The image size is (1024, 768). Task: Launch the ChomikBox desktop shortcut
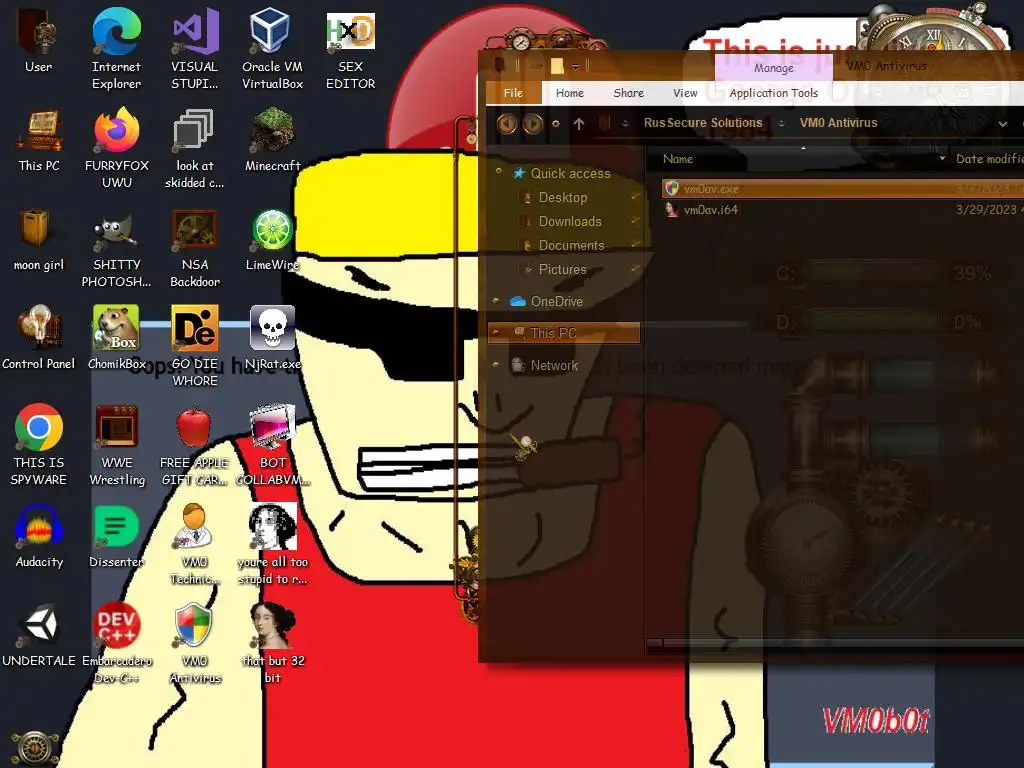point(117,338)
